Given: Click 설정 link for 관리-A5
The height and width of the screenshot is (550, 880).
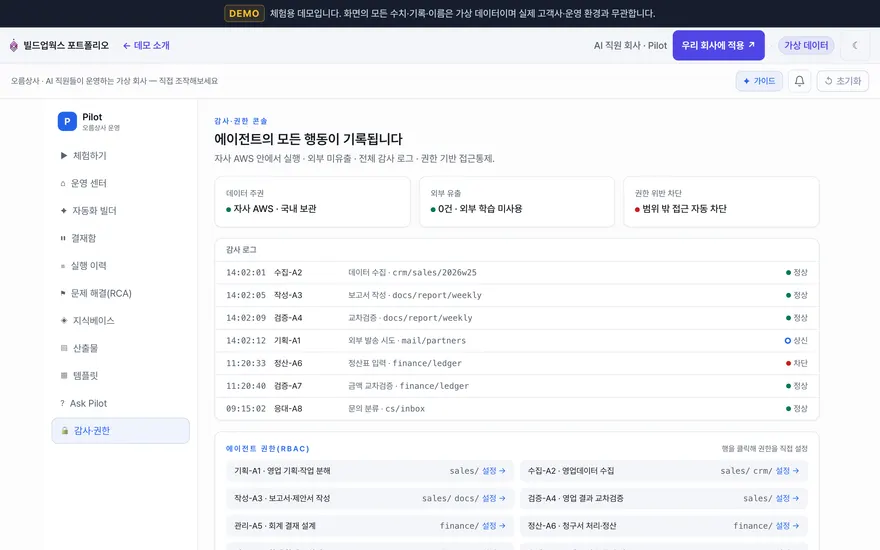Looking at the screenshot, I should pos(494,526).
